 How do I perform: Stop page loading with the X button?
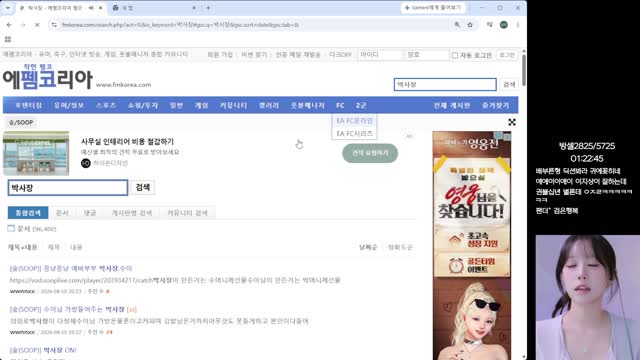(37, 25)
